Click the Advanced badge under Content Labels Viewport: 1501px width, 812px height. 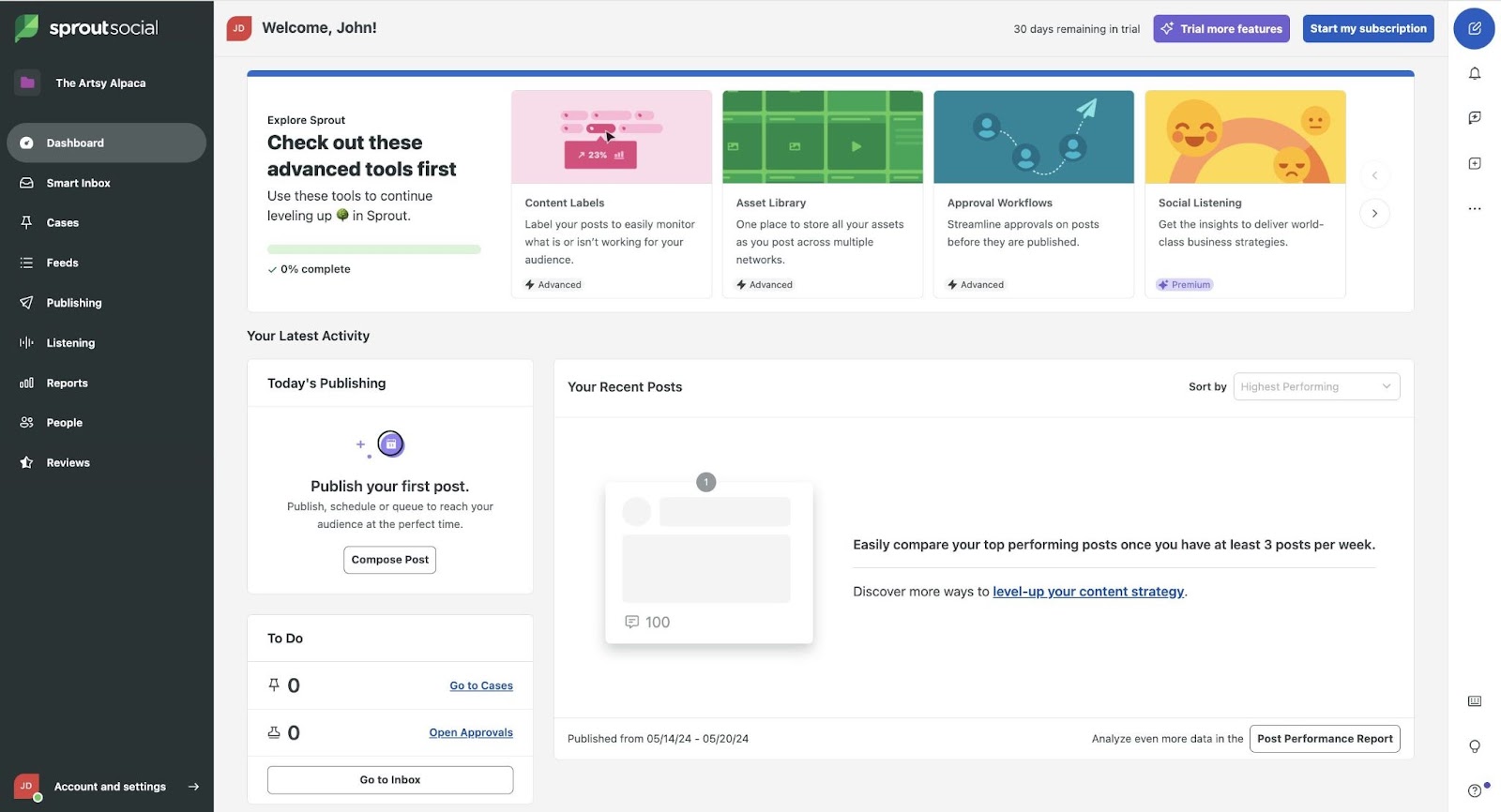click(553, 285)
